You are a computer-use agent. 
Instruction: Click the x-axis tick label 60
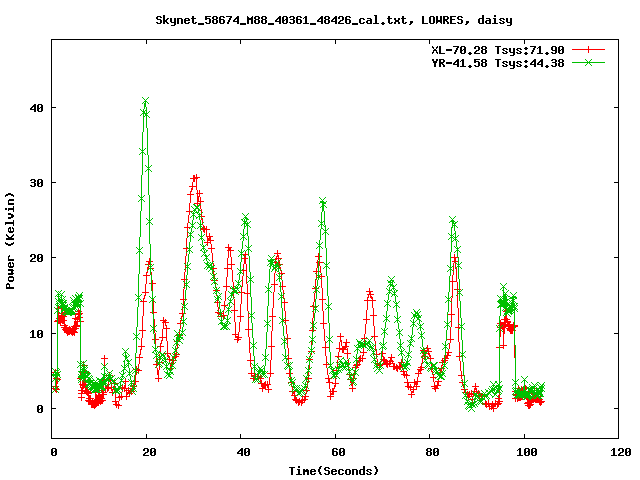[x=338, y=452]
